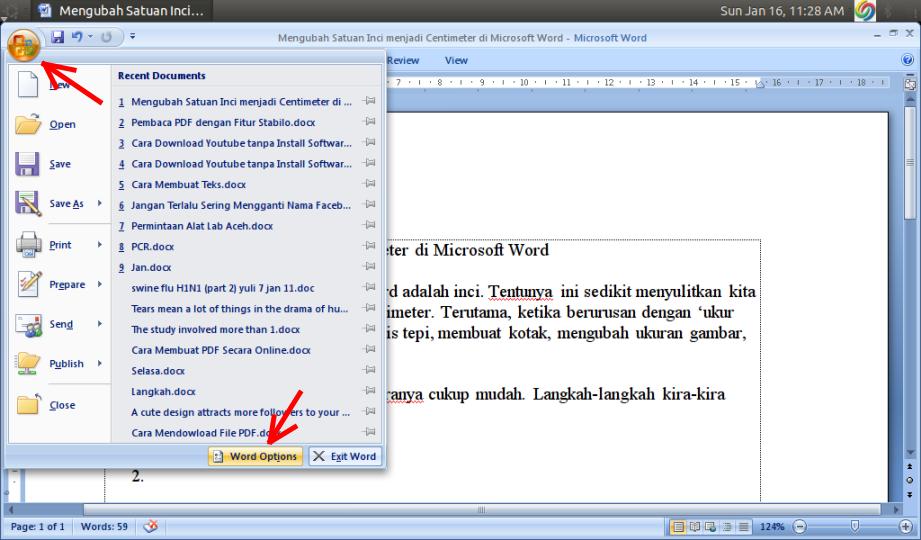
Task: Click the Words: 59 status bar entry
Action: (104, 526)
